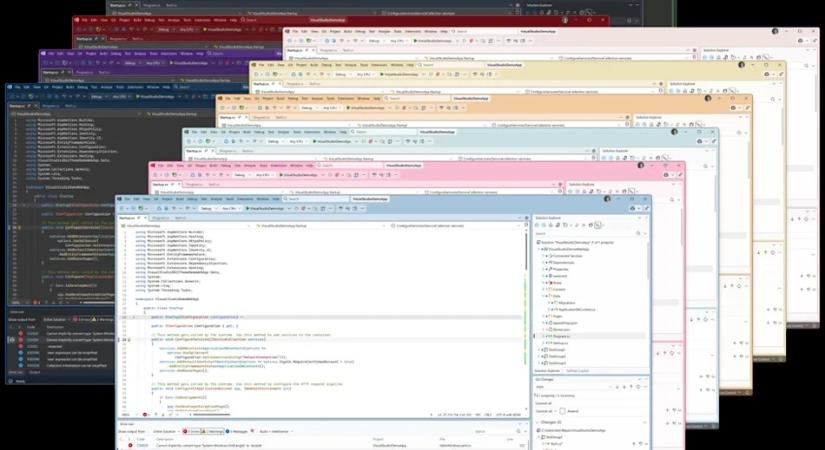Click the Description column header in Error List
This screenshot has width=825, height=450.
165,439
